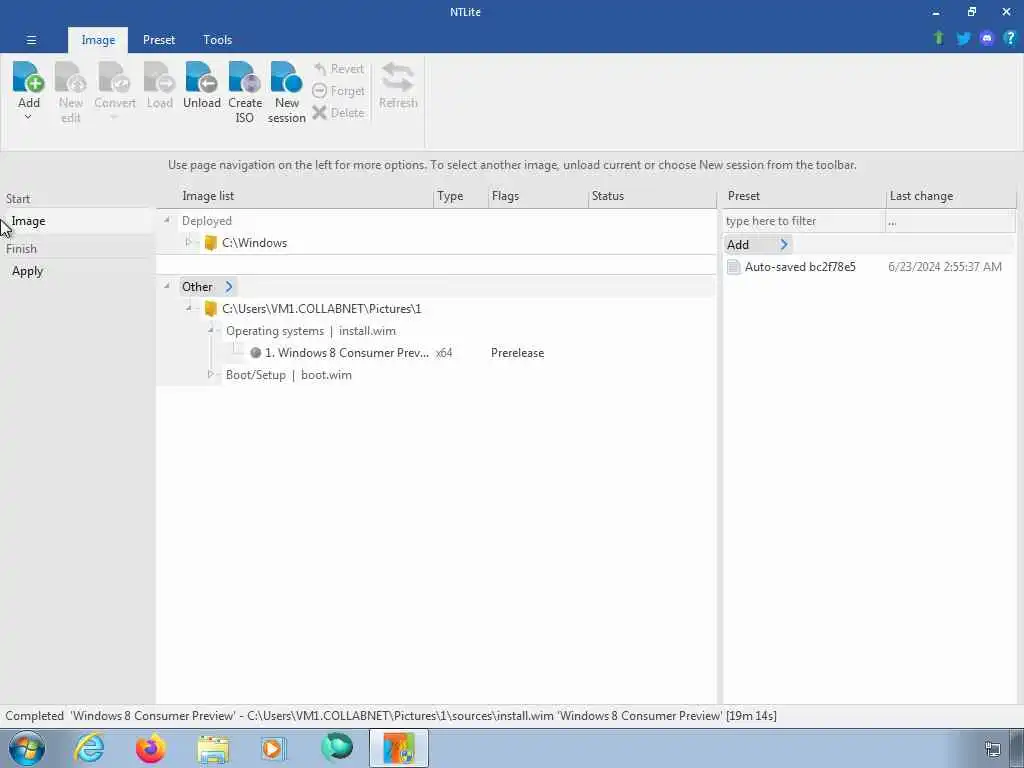Click the arrow next to Other
This screenshot has height=768, width=1024.
(x=229, y=287)
